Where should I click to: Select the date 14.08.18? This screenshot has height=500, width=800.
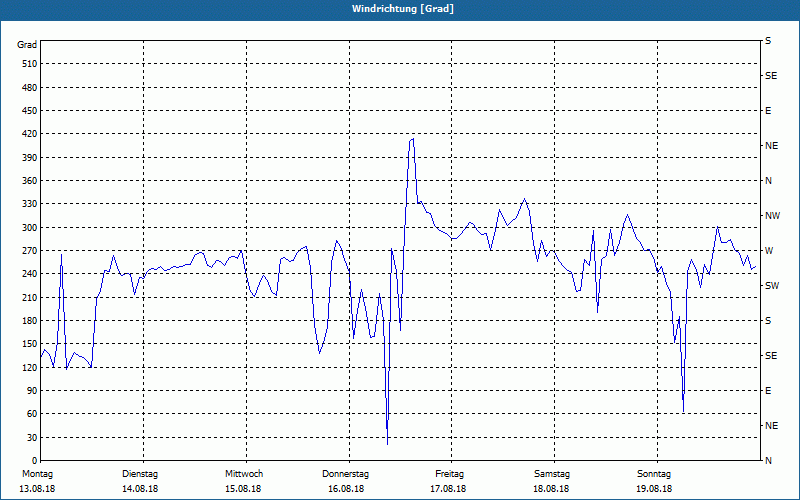pyautogui.click(x=140, y=489)
